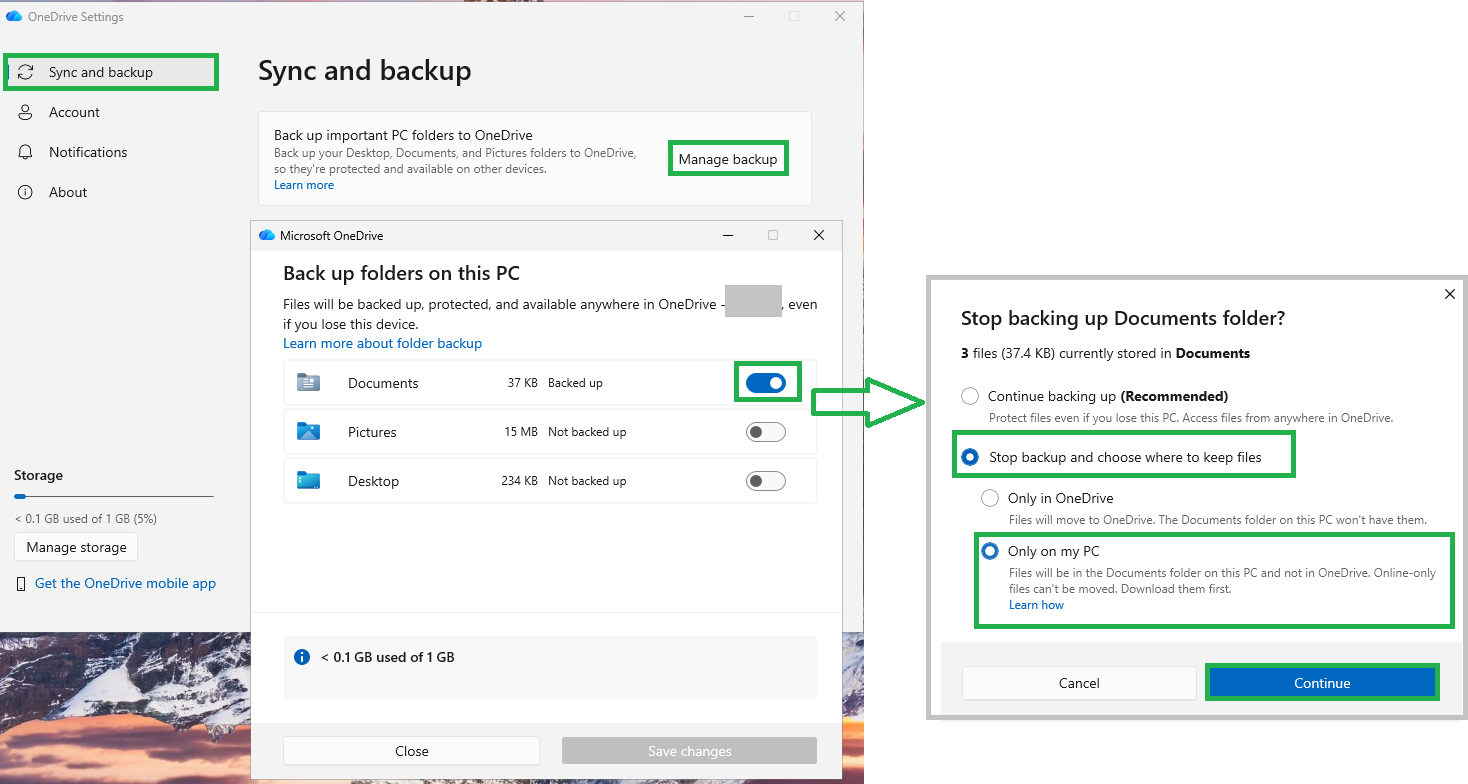Click the Manage storage button
Viewport: 1468px width, 784px height.
(76, 547)
